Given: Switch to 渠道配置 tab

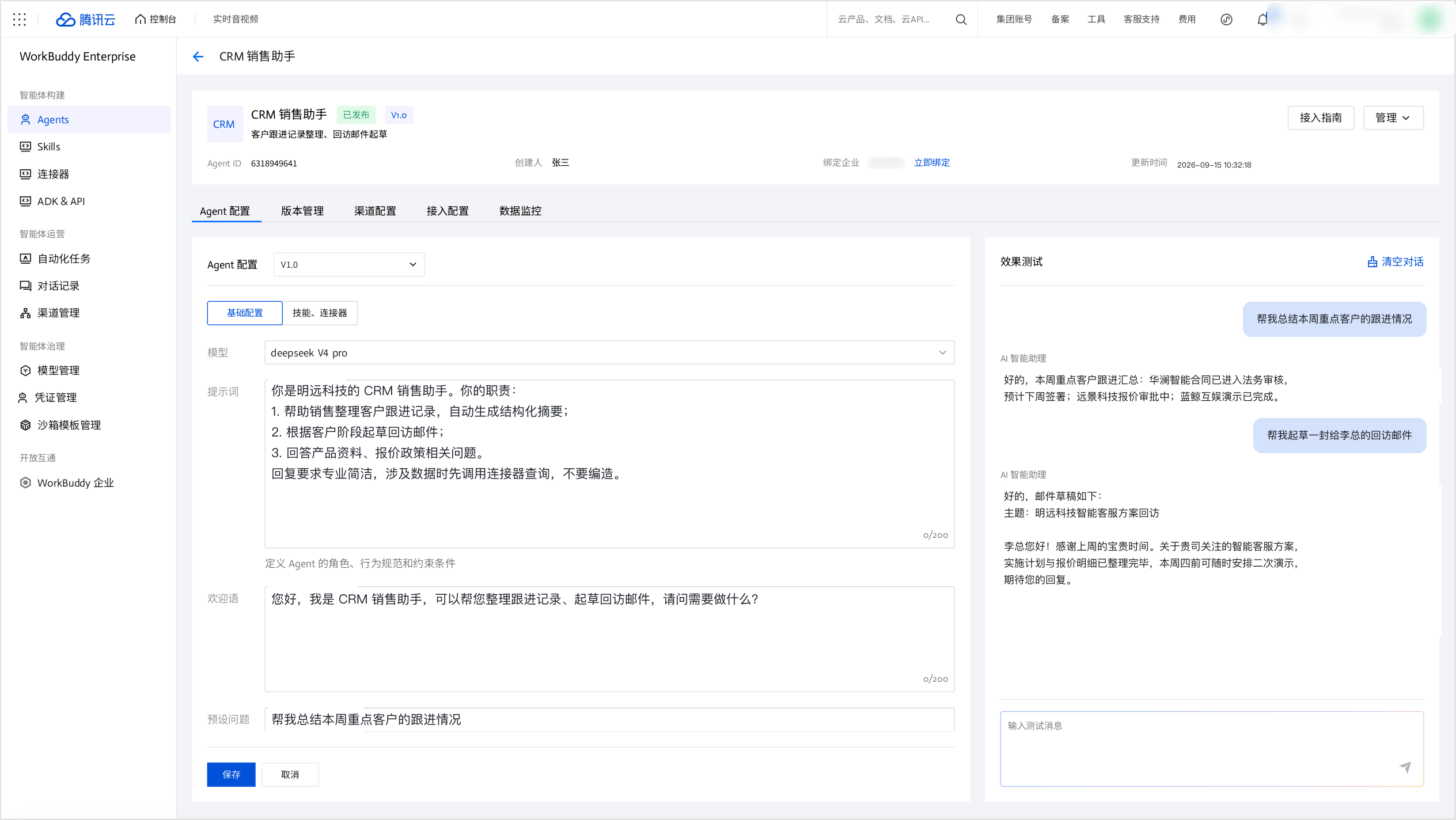Looking at the screenshot, I should pyautogui.click(x=375, y=211).
